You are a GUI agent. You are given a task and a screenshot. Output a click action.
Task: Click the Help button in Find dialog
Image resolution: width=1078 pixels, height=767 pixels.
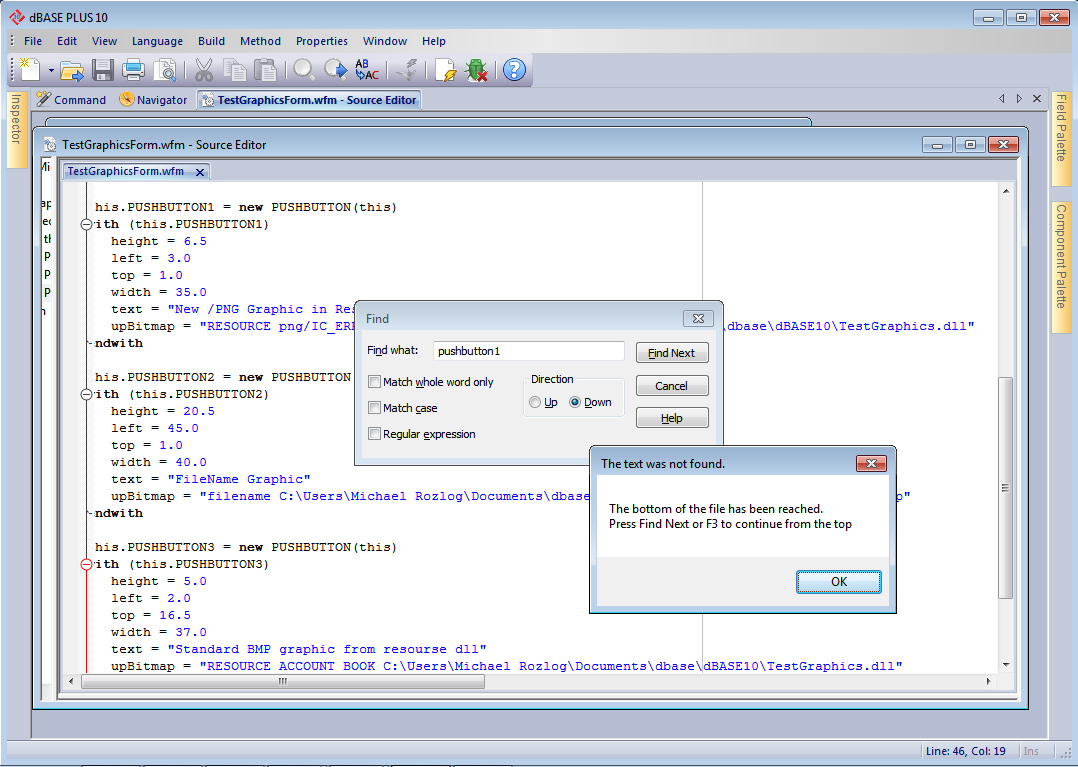point(672,418)
